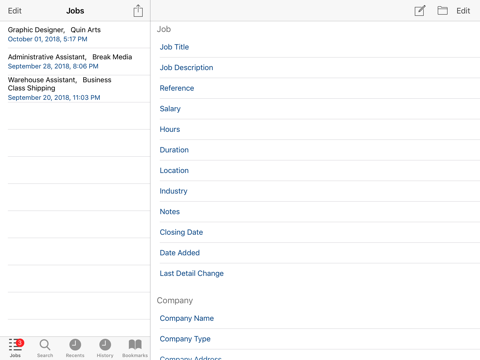Screen dimensions: 480x360
Task: Click the October 01, 2018 date text
Action: 47,39
